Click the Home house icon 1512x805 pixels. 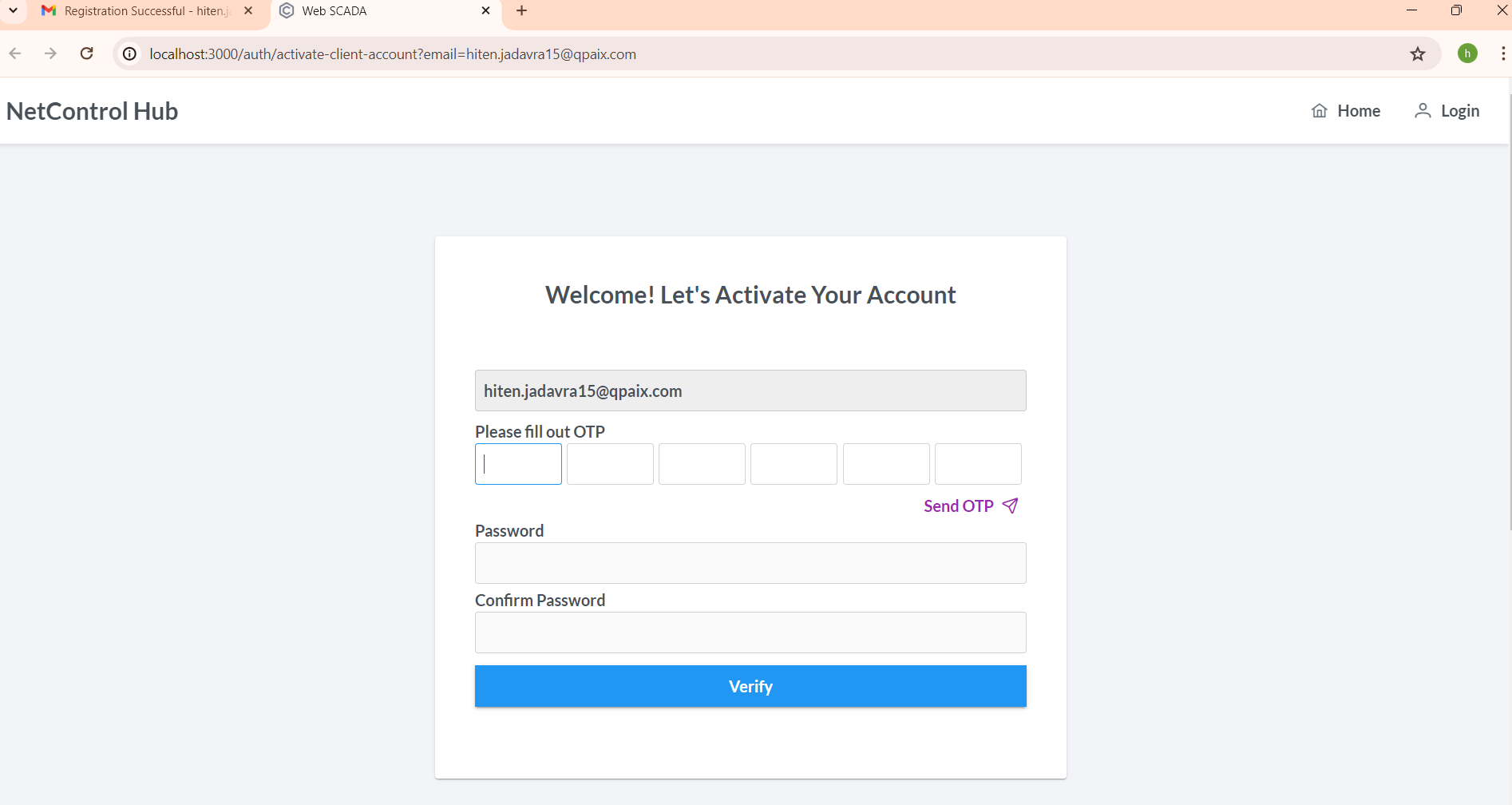click(1320, 111)
